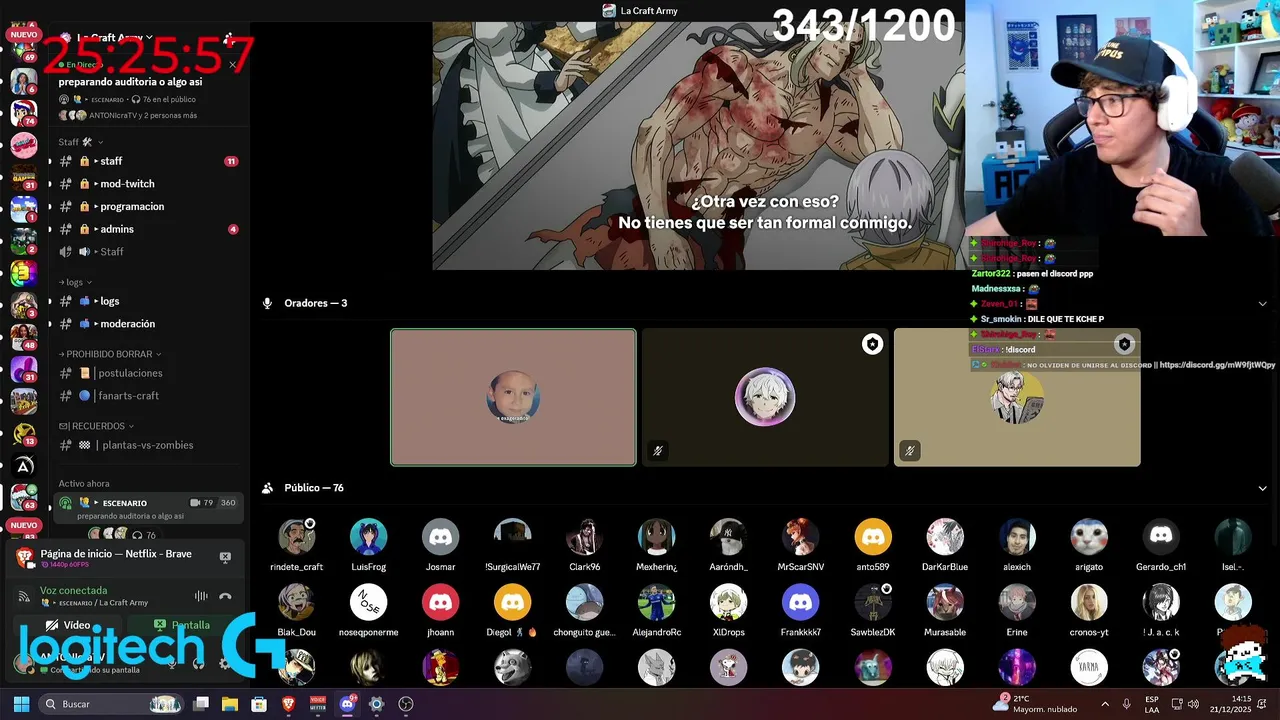
Task: Open voice connection signal info icon
Action: [x=24, y=597]
